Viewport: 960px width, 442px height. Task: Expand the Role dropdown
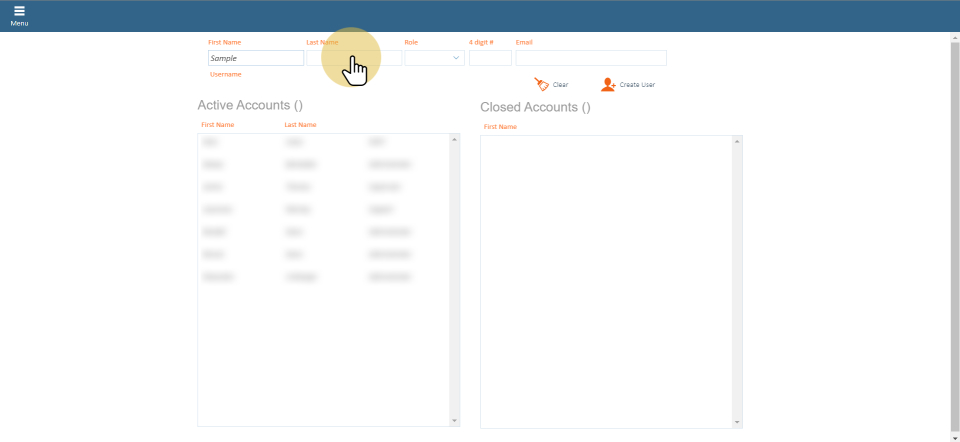pos(434,58)
